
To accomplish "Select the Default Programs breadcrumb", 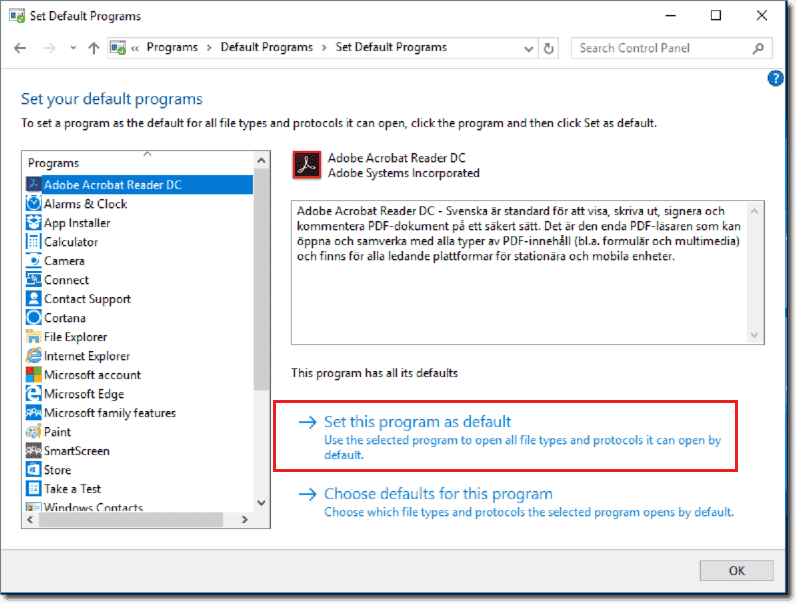I will coord(267,47).
